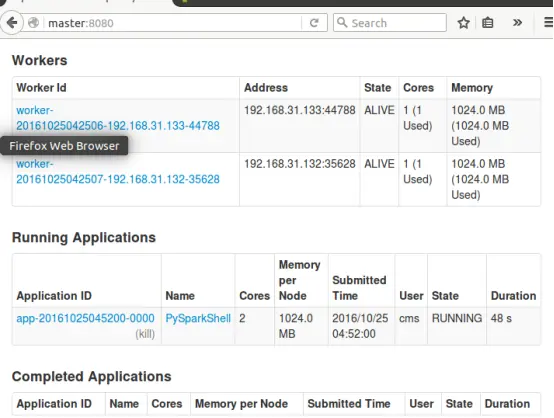The width and height of the screenshot is (554, 418).
Task: Open the bookmarks list icon
Action: [x=488, y=23]
